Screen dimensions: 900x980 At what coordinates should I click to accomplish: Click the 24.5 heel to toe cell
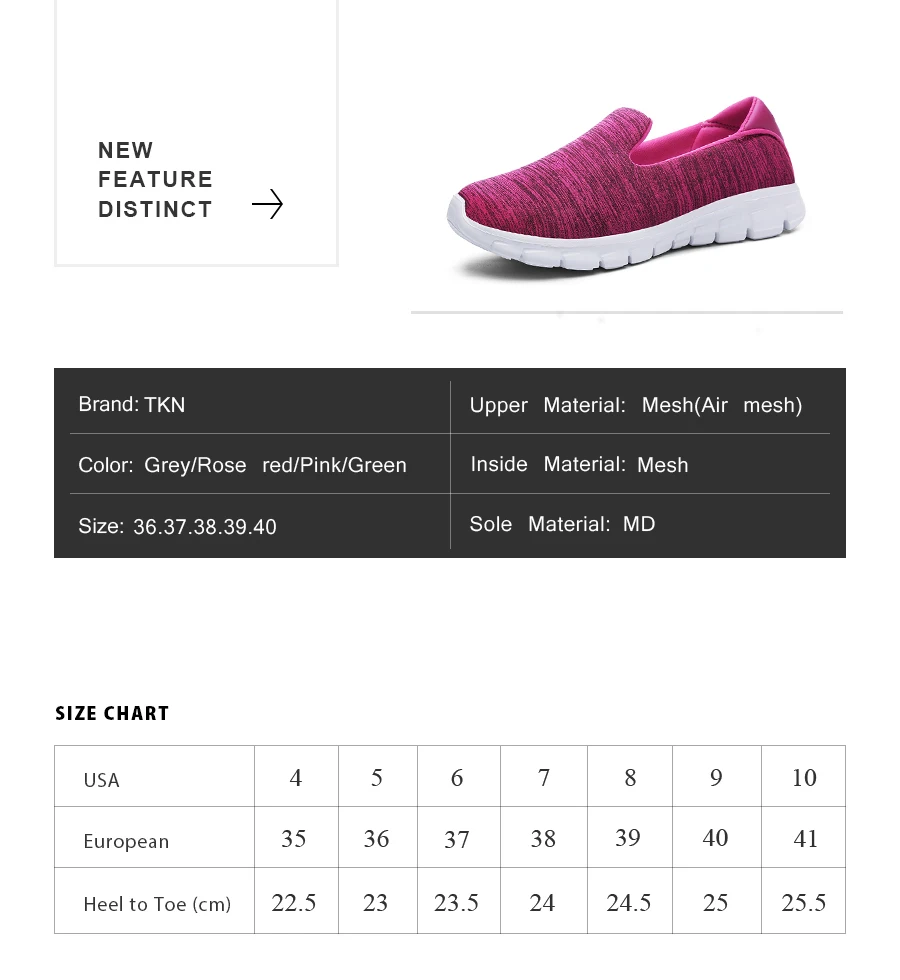point(630,901)
